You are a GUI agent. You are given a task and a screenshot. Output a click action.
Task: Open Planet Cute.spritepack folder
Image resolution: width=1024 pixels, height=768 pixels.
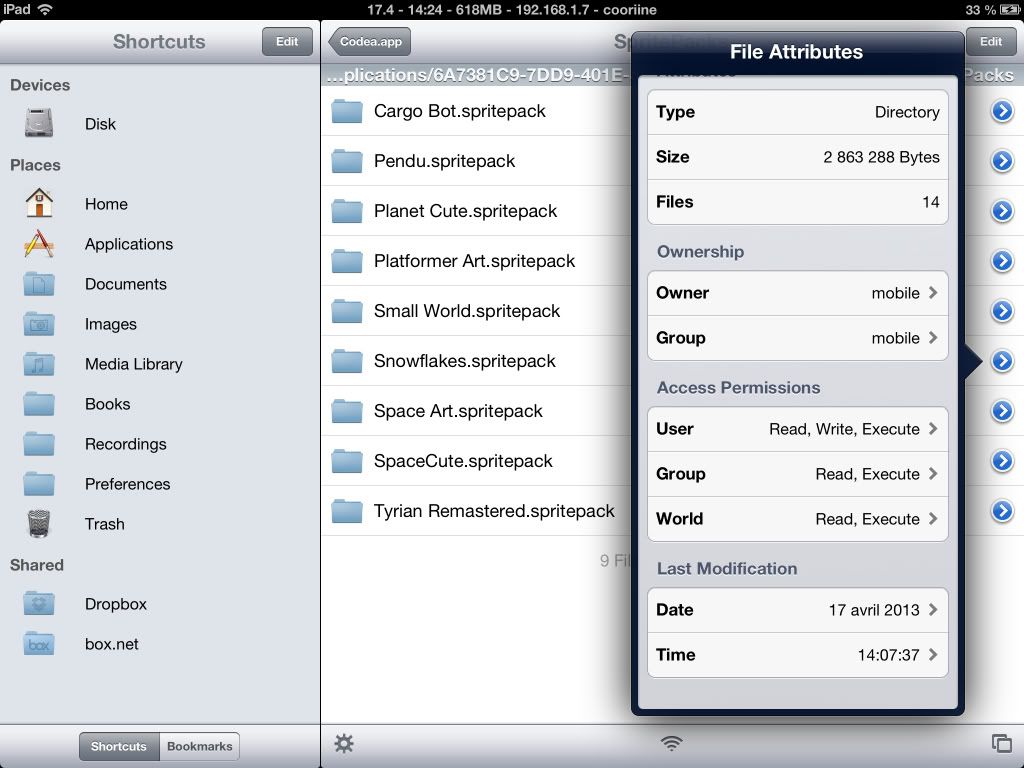[x=475, y=211]
